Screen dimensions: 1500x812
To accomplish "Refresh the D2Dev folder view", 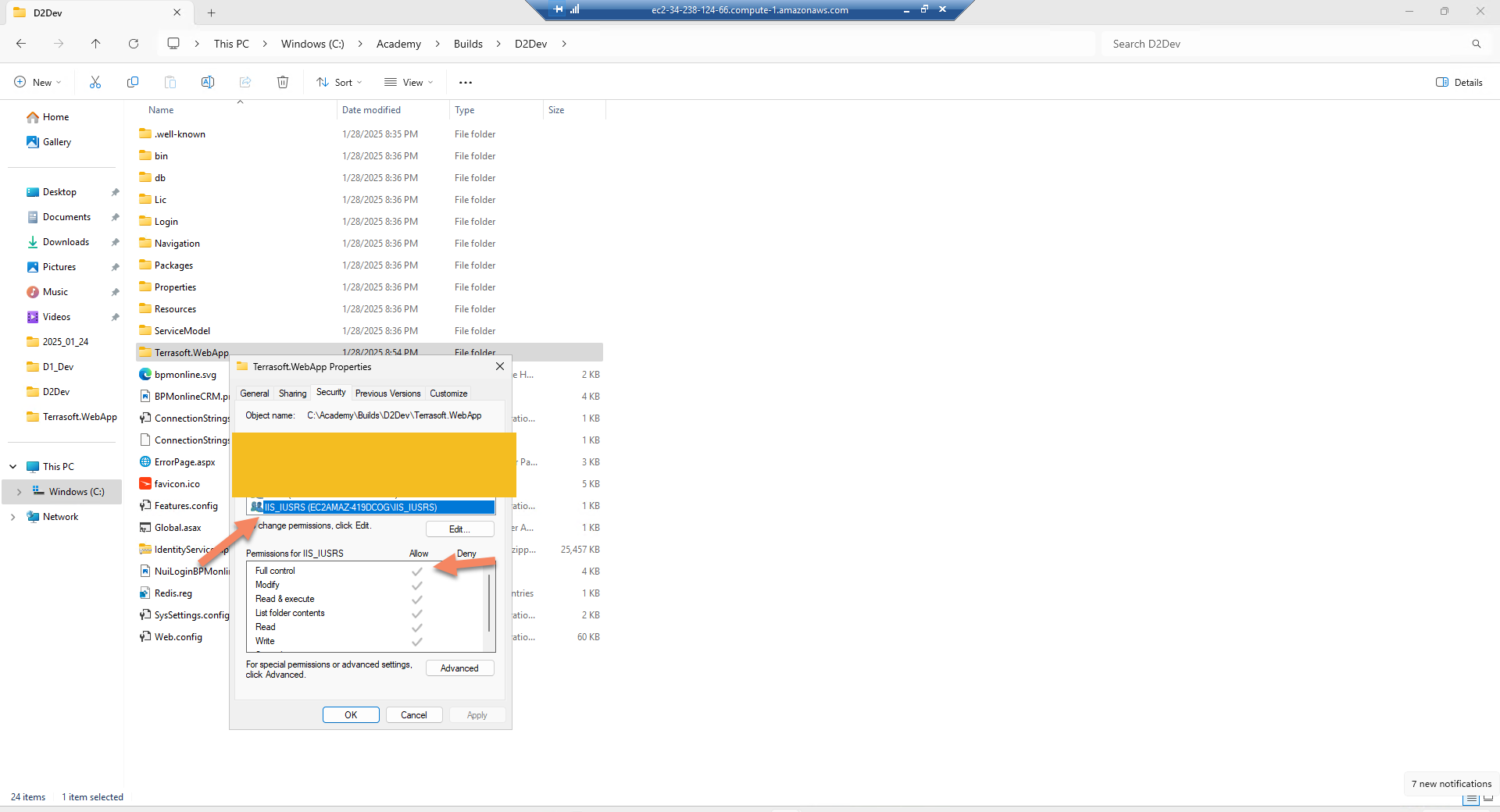I will [134, 44].
